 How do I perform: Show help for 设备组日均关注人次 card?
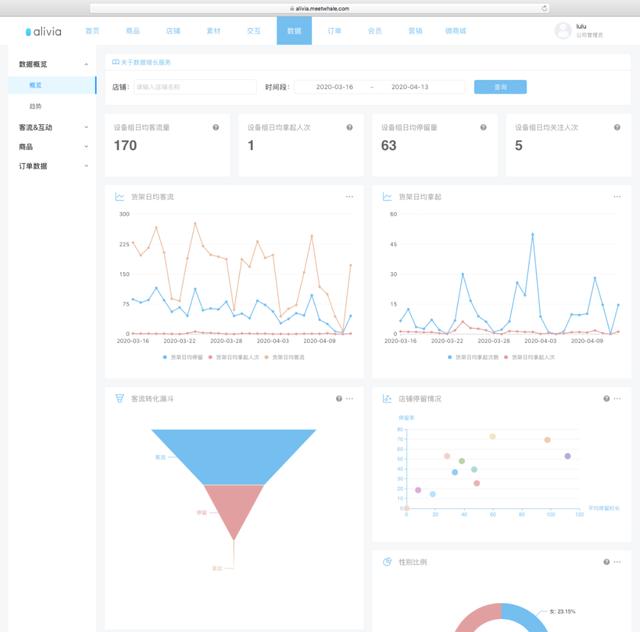tap(617, 127)
